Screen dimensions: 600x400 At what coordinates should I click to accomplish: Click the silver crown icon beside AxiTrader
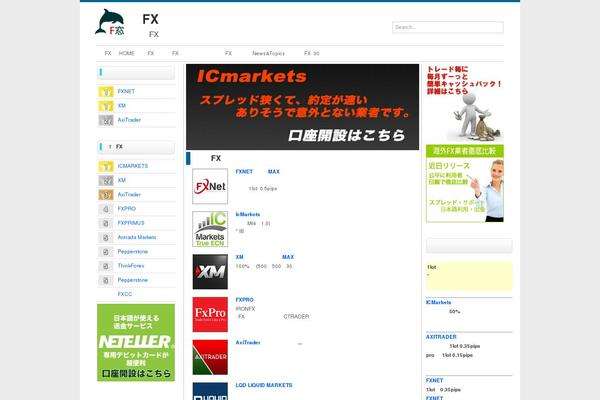[106, 120]
